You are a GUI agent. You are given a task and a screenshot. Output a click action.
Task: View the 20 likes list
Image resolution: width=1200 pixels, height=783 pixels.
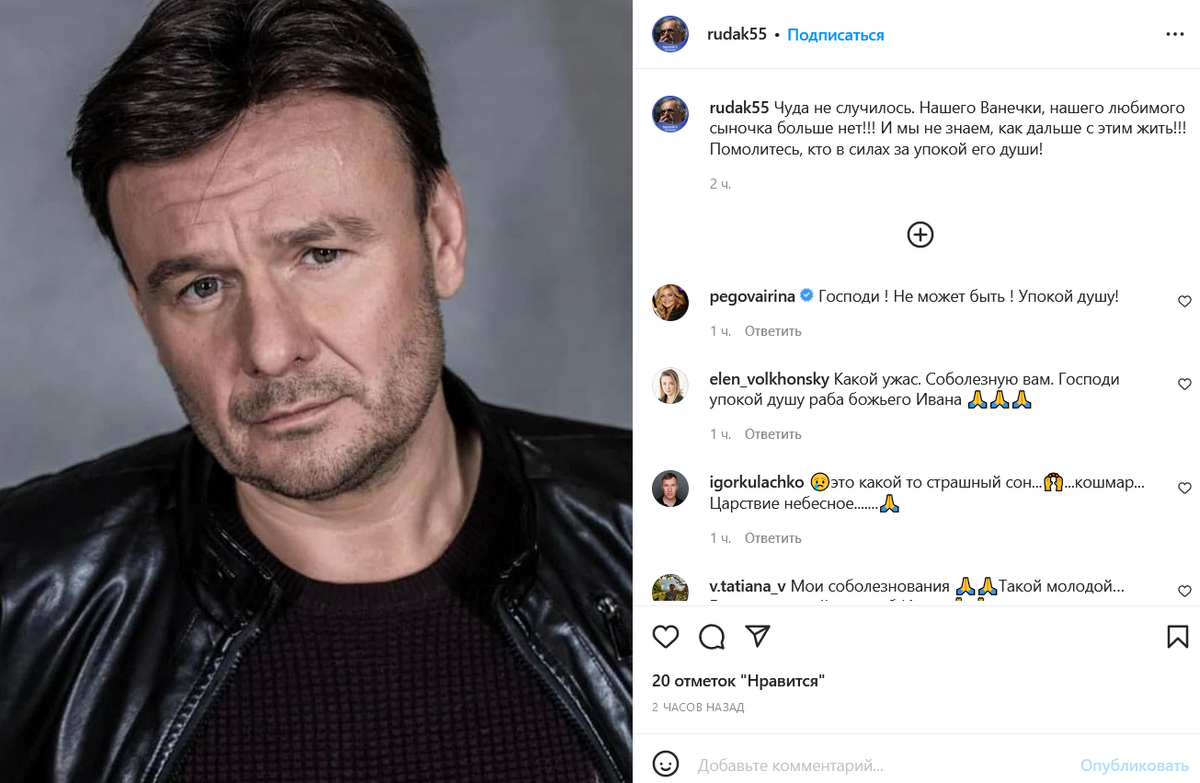(x=738, y=681)
